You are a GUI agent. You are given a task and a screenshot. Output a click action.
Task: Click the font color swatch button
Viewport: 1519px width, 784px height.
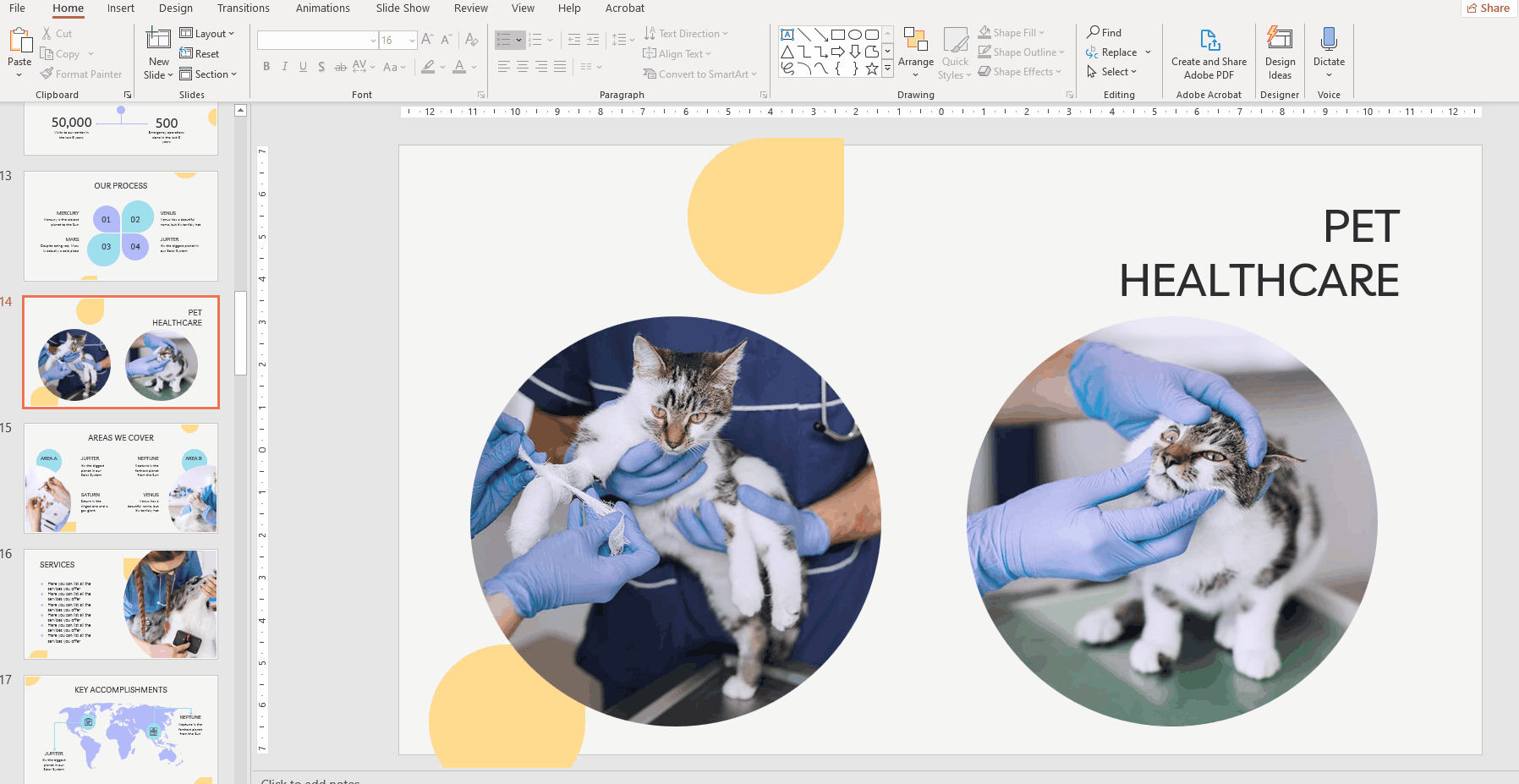click(459, 67)
